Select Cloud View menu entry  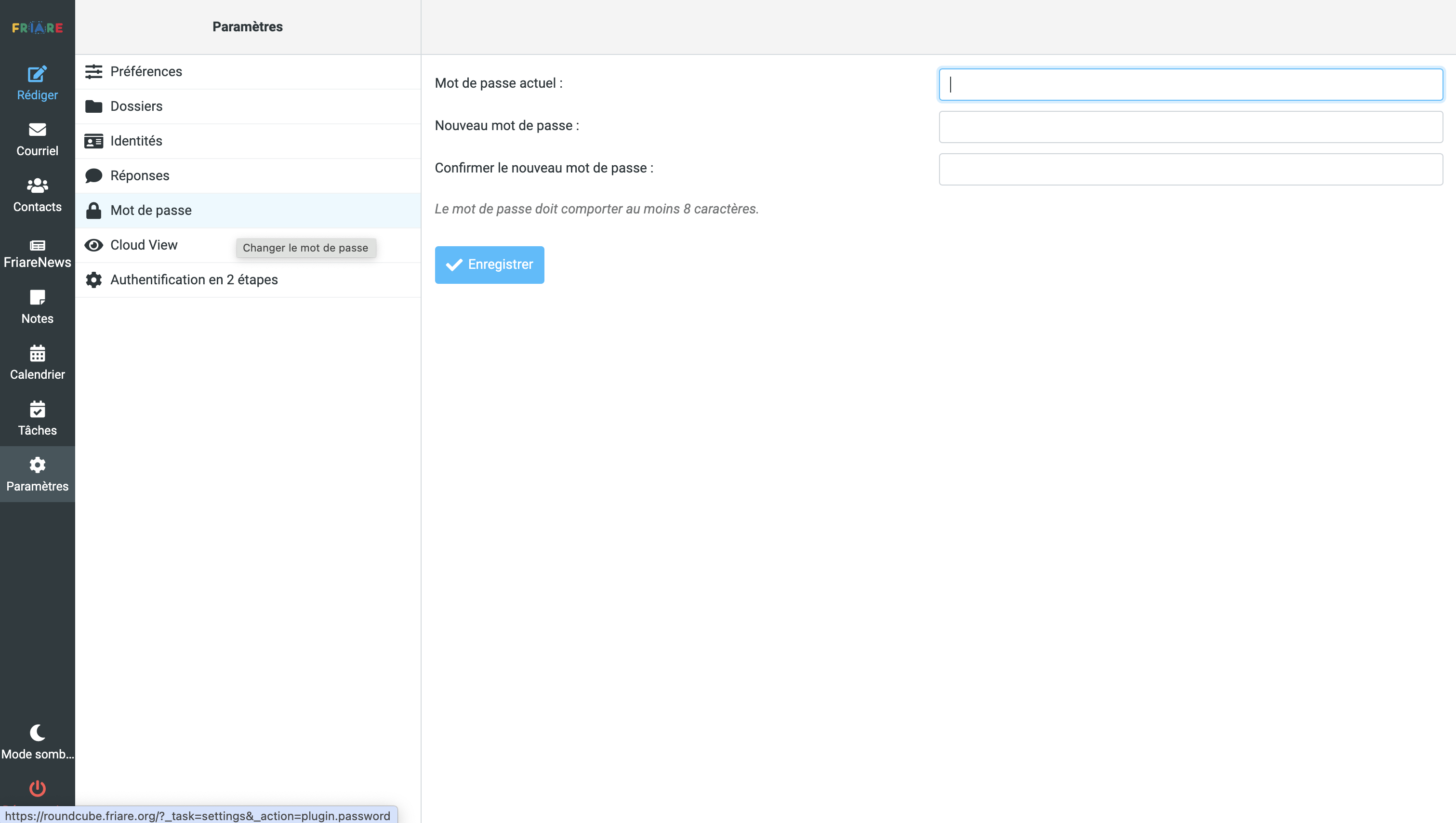pyautogui.click(x=144, y=245)
